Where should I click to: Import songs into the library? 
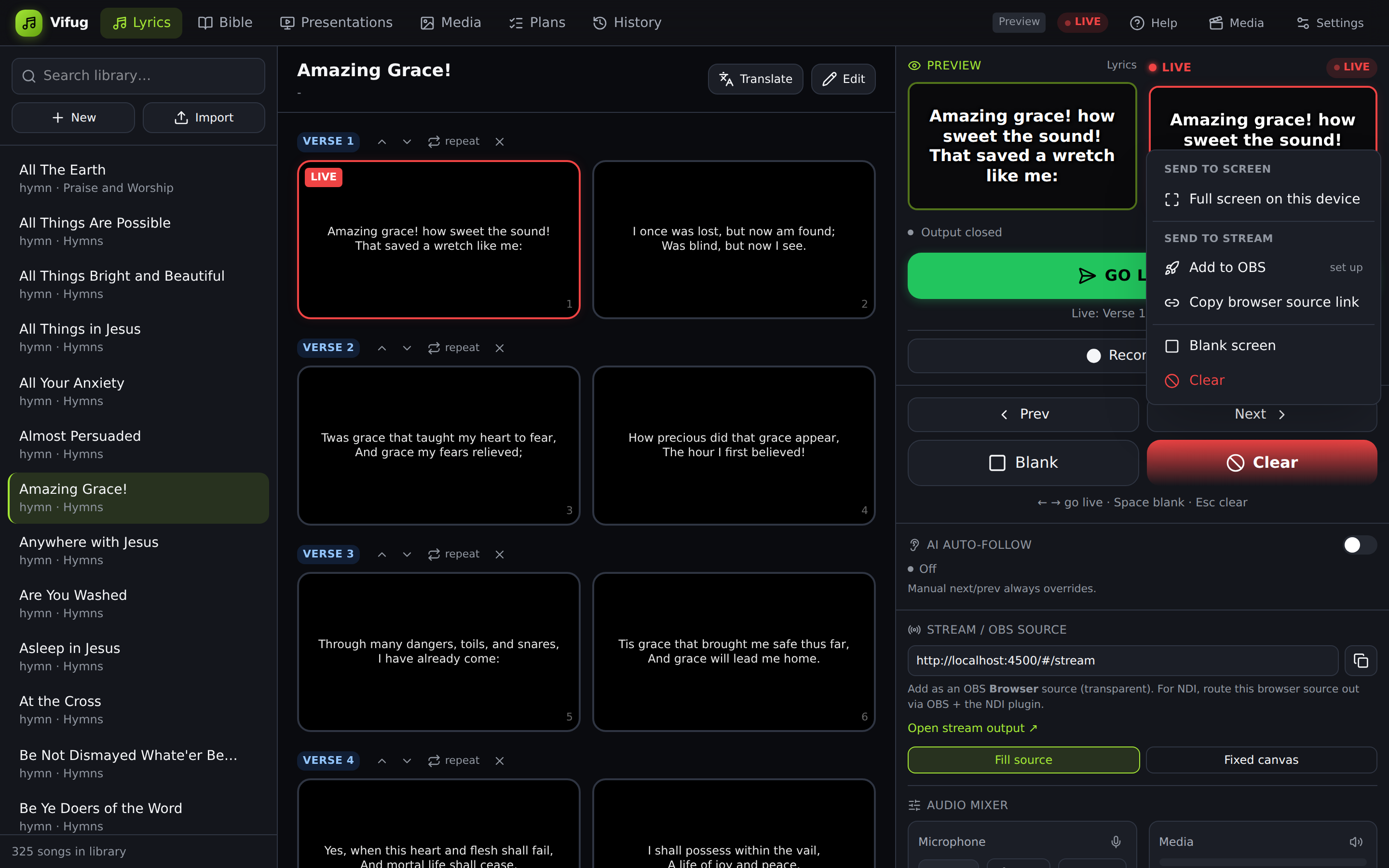[204, 118]
